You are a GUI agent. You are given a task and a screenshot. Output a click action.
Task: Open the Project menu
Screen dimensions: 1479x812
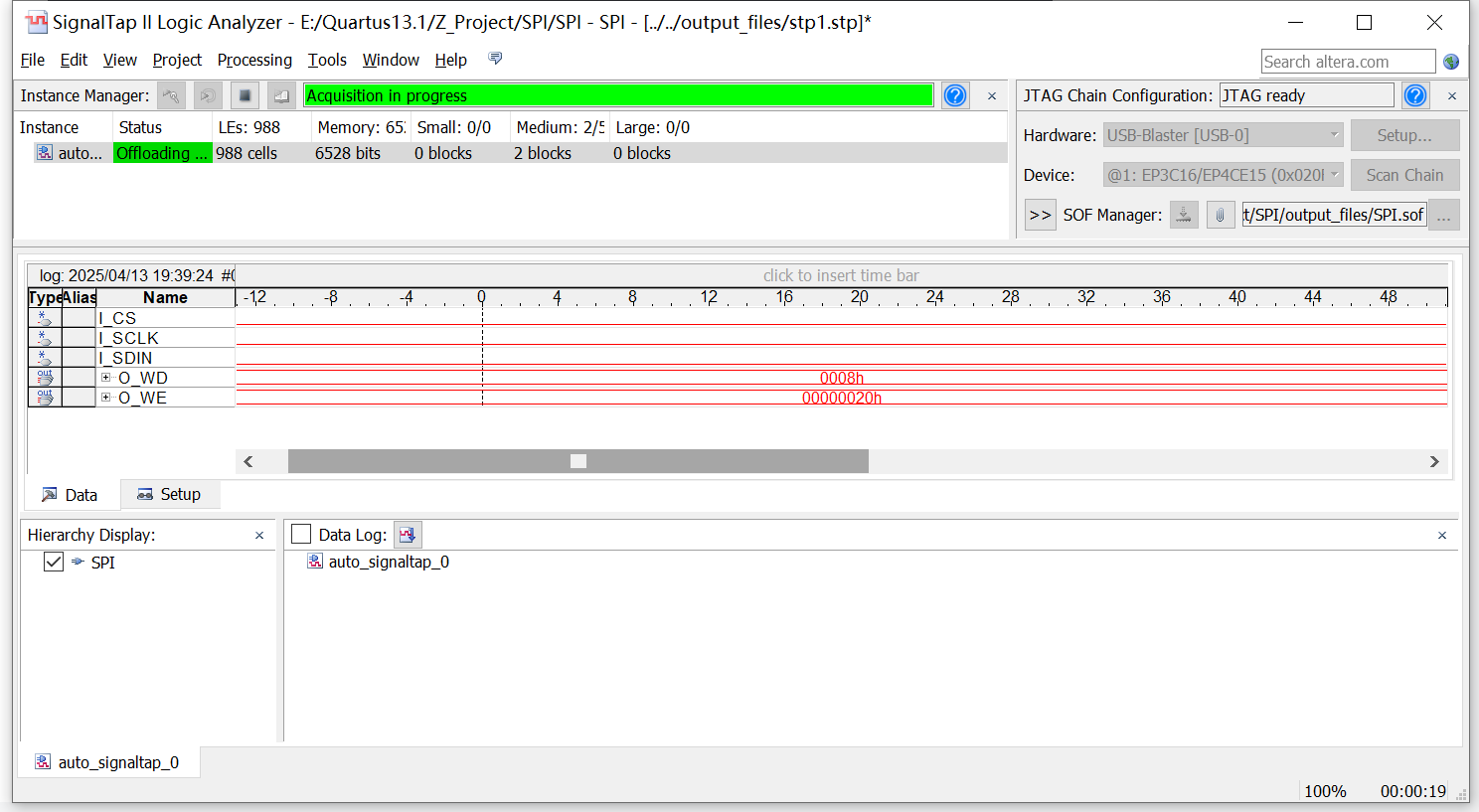tap(177, 60)
